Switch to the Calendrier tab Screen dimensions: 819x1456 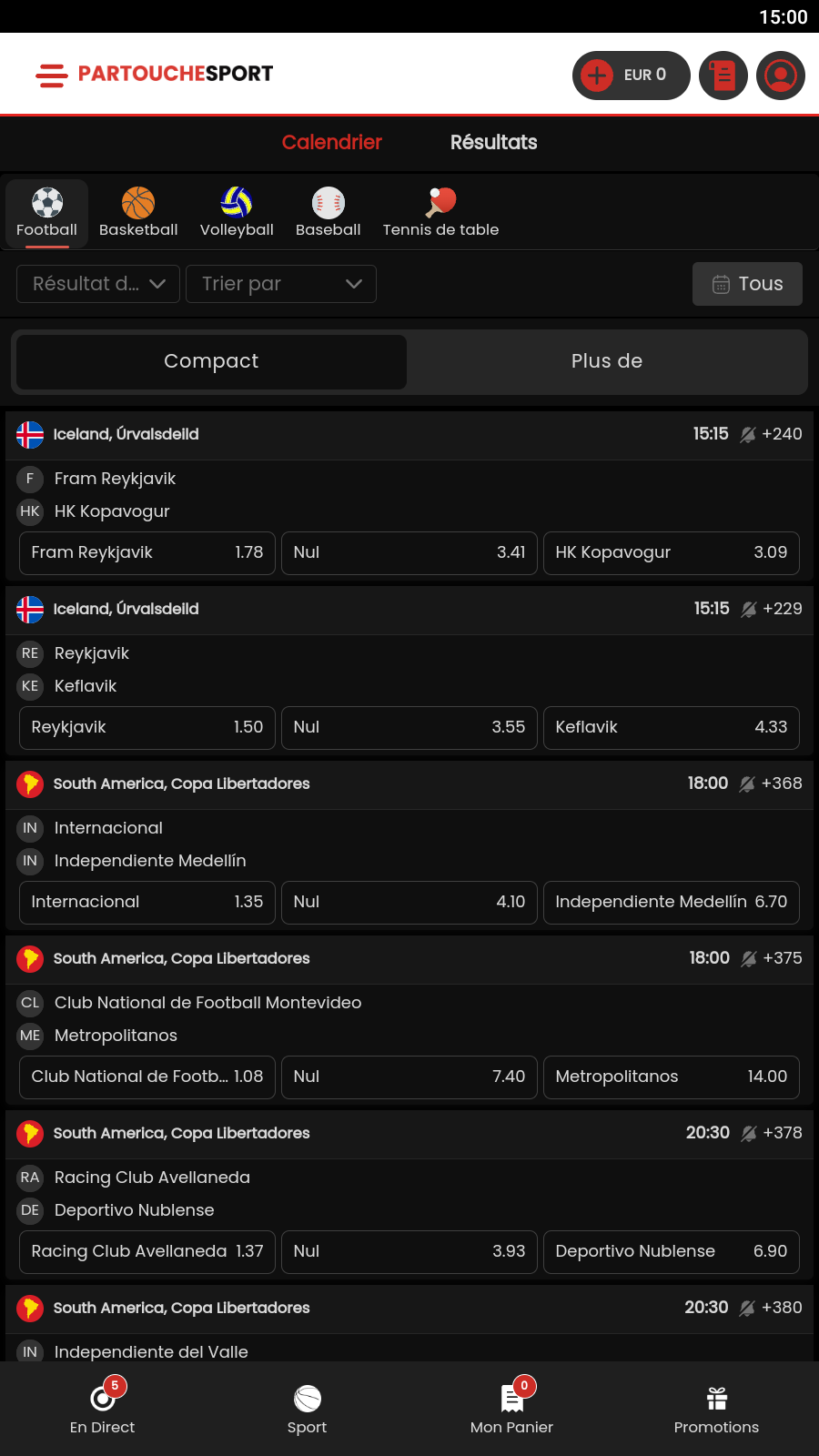pos(331,142)
